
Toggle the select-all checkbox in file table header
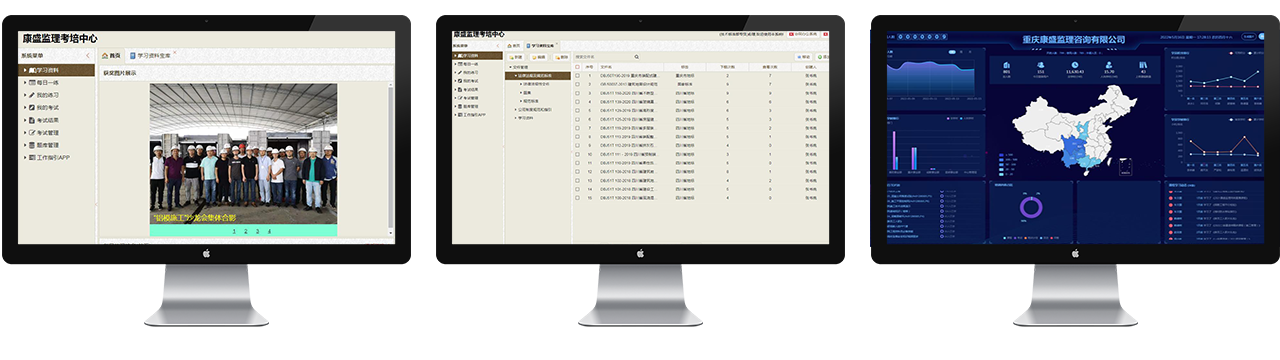pos(578,67)
